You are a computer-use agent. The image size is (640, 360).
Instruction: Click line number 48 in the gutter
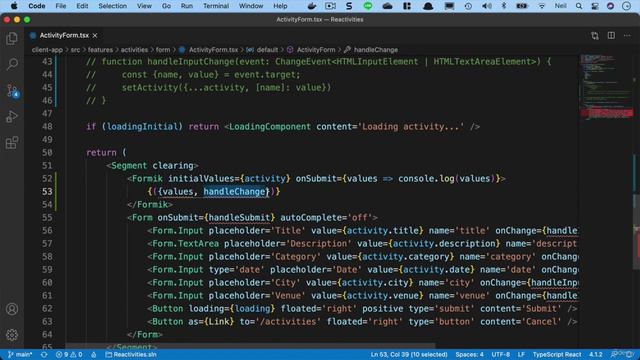47,127
